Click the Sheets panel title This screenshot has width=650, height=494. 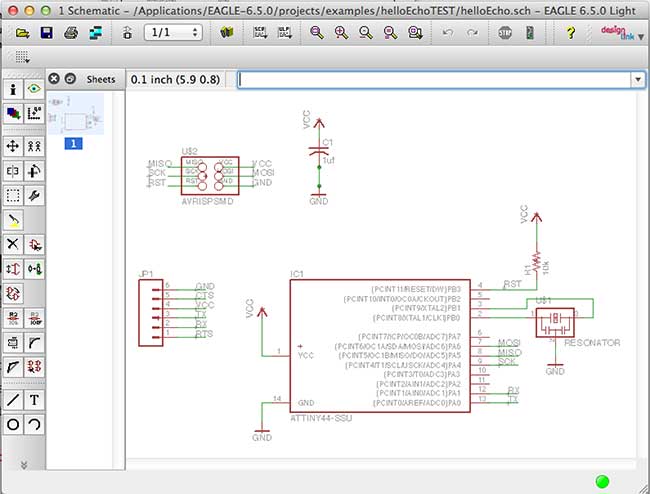[x=101, y=79]
